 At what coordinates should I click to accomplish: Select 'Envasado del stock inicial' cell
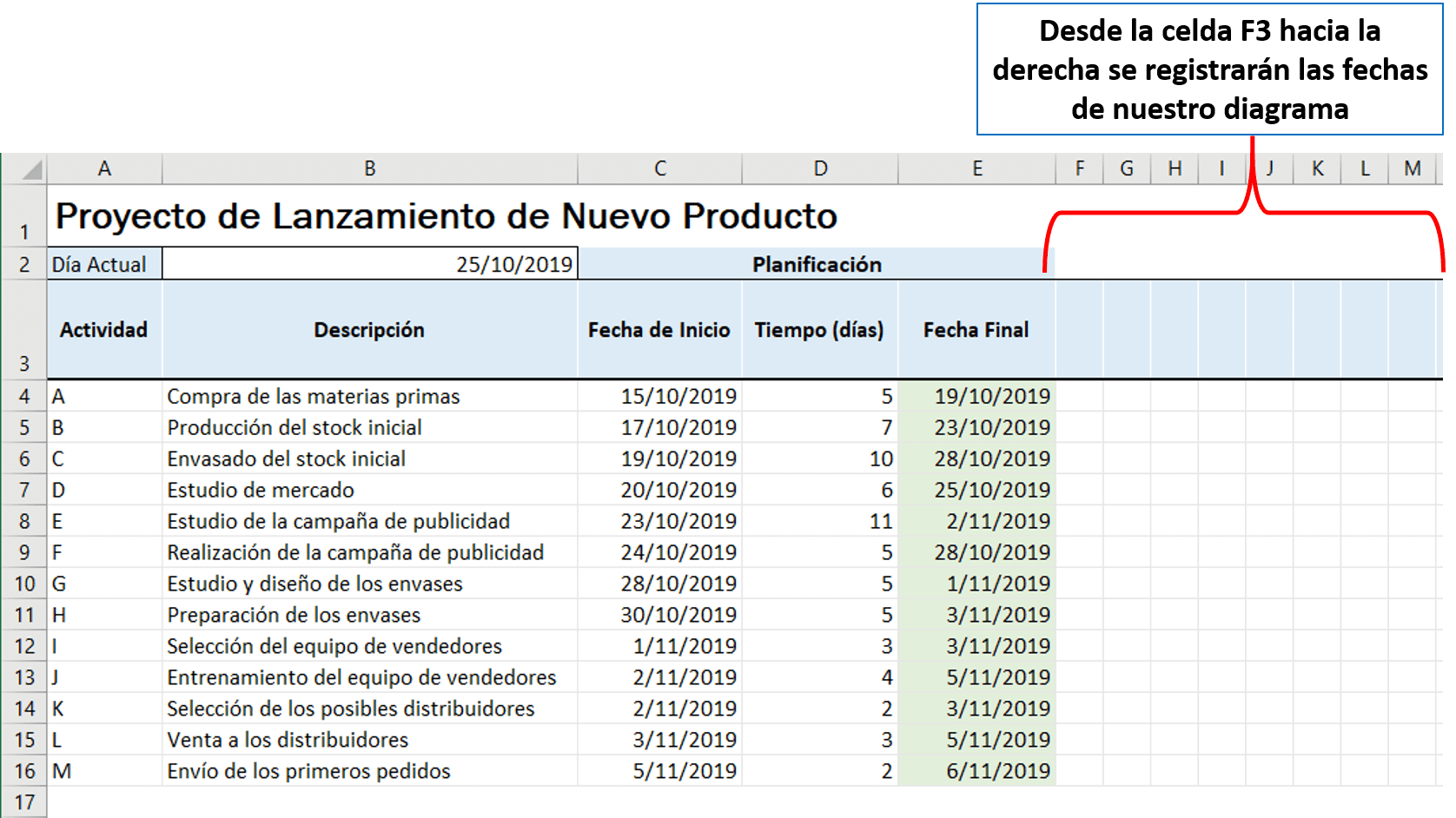(x=370, y=458)
